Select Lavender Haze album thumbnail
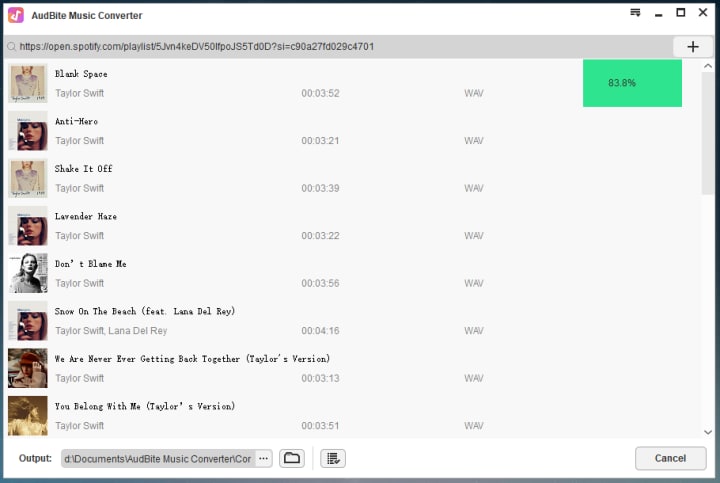 click(28, 226)
